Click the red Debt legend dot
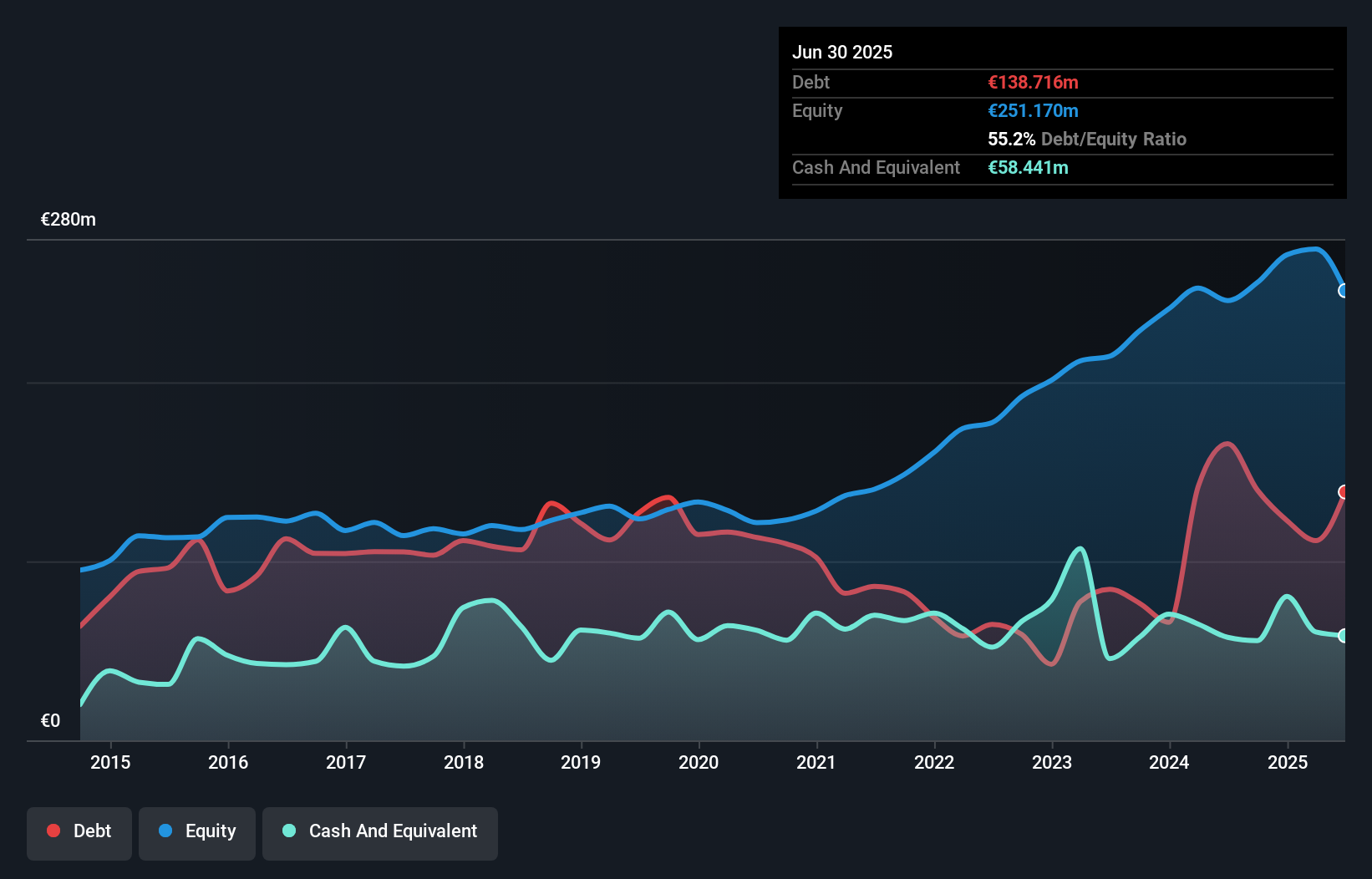 (52, 831)
